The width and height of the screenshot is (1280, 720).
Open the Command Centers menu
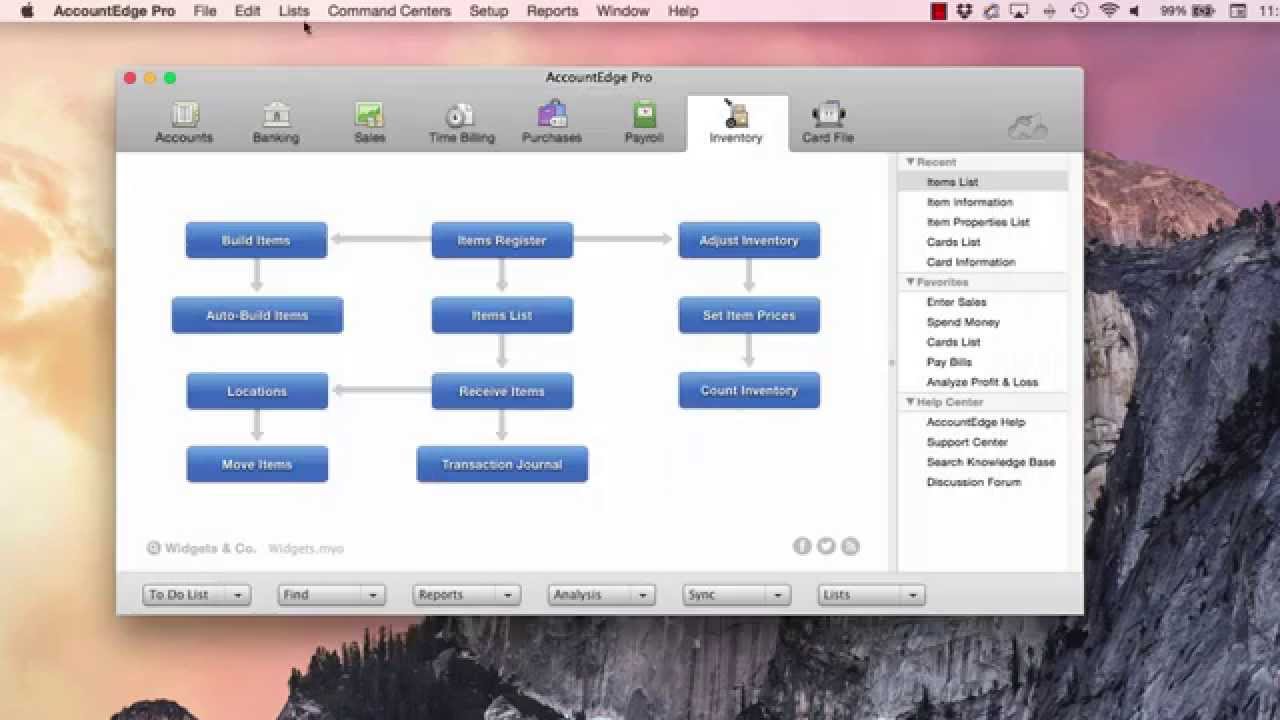[389, 11]
